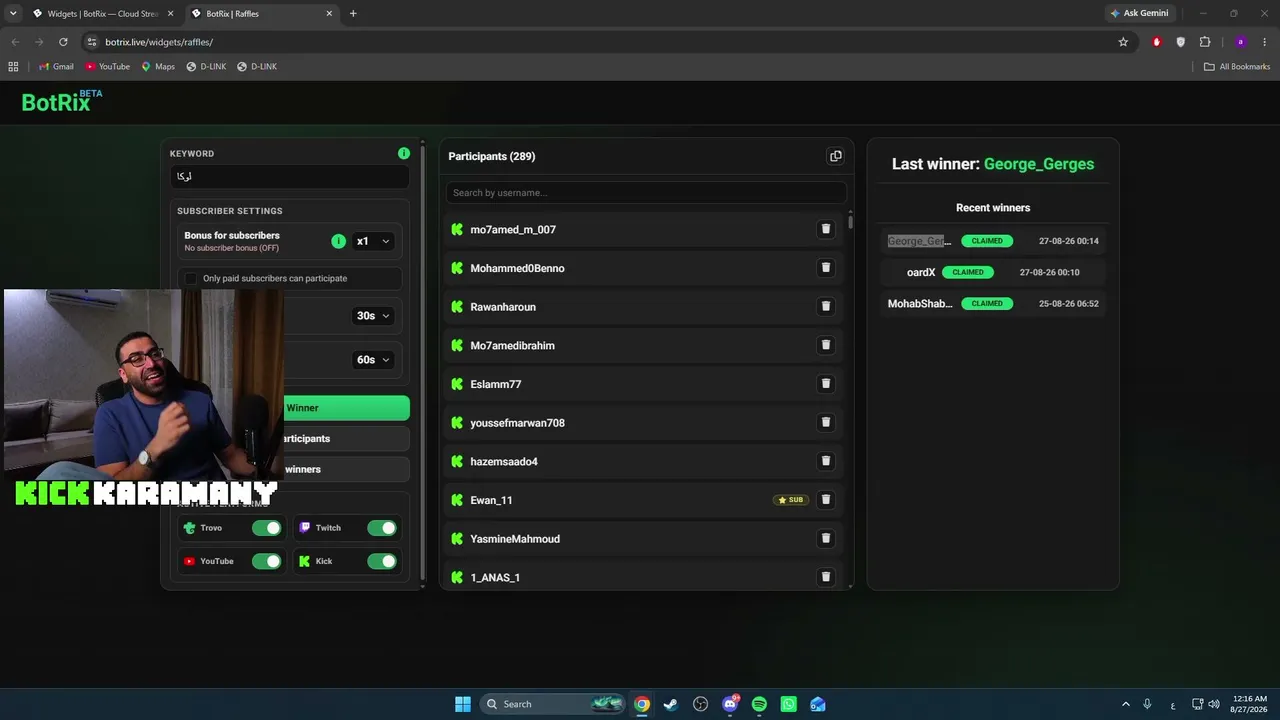The width and height of the screenshot is (1280, 720).
Task: Copy the participants list with the copy icon
Action: (836, 156)
